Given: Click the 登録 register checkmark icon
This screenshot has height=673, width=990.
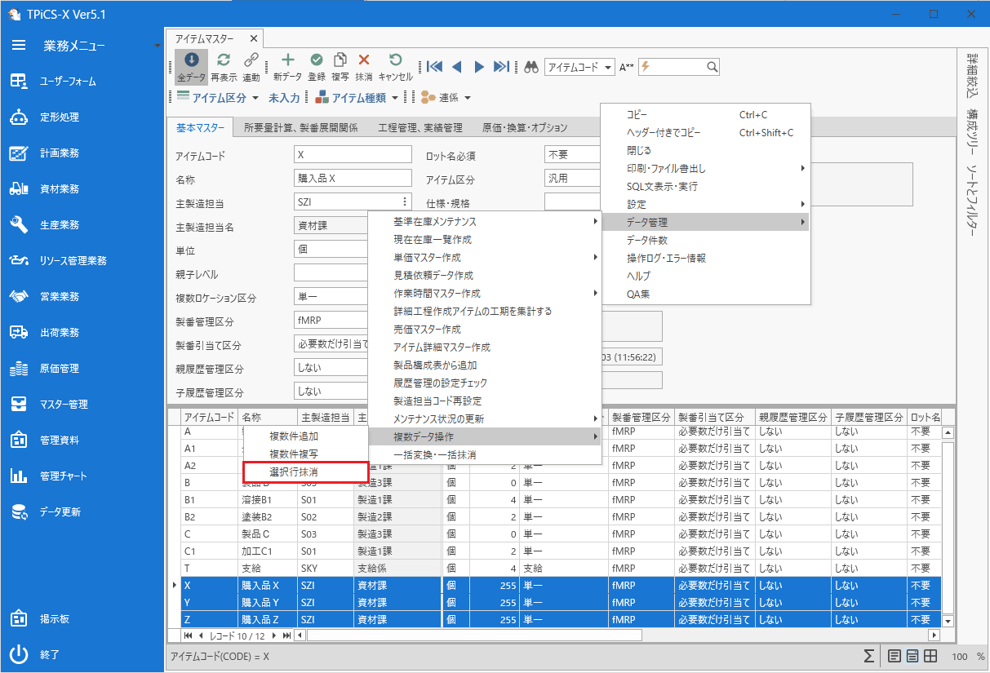Looking at the screenshot, I should (x=316, y=62).
